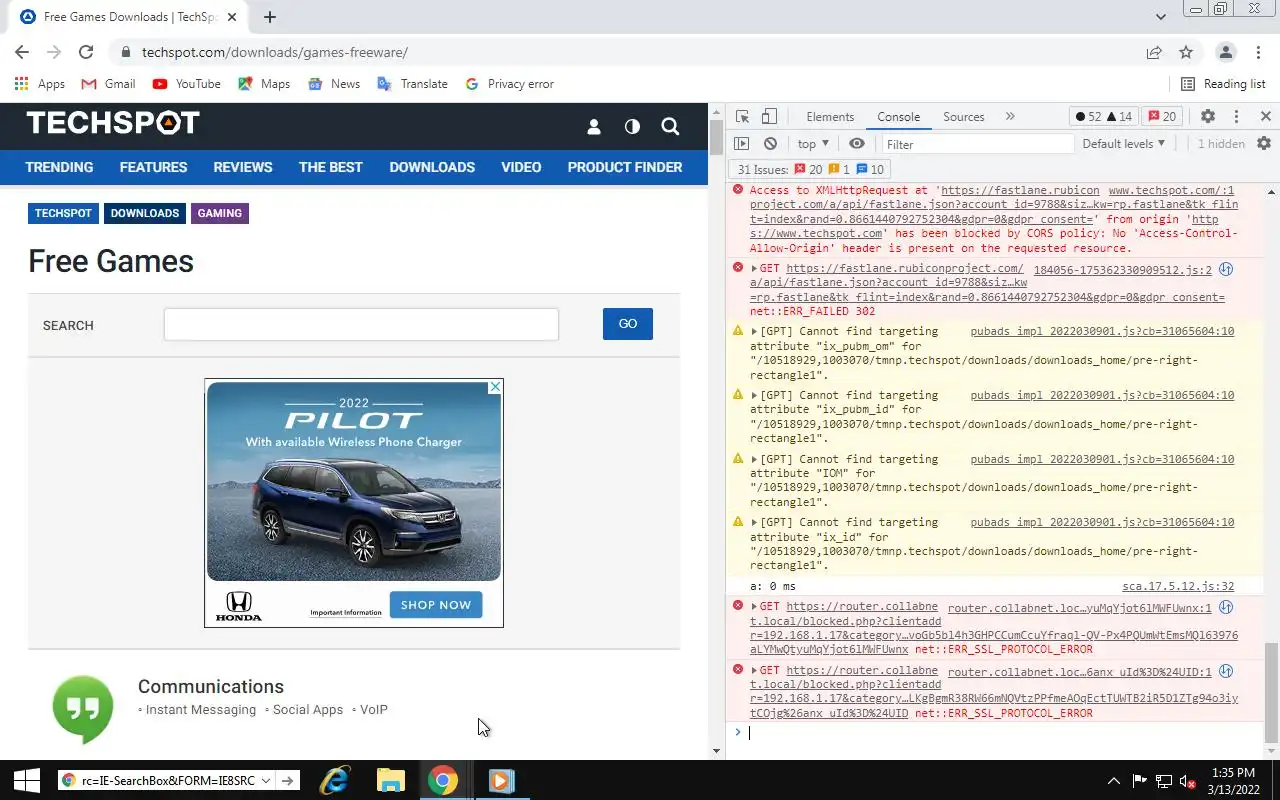The height and width of the screenshot is (800, 1280).
Task: Click the TechSpot logo
Action: 113,123
